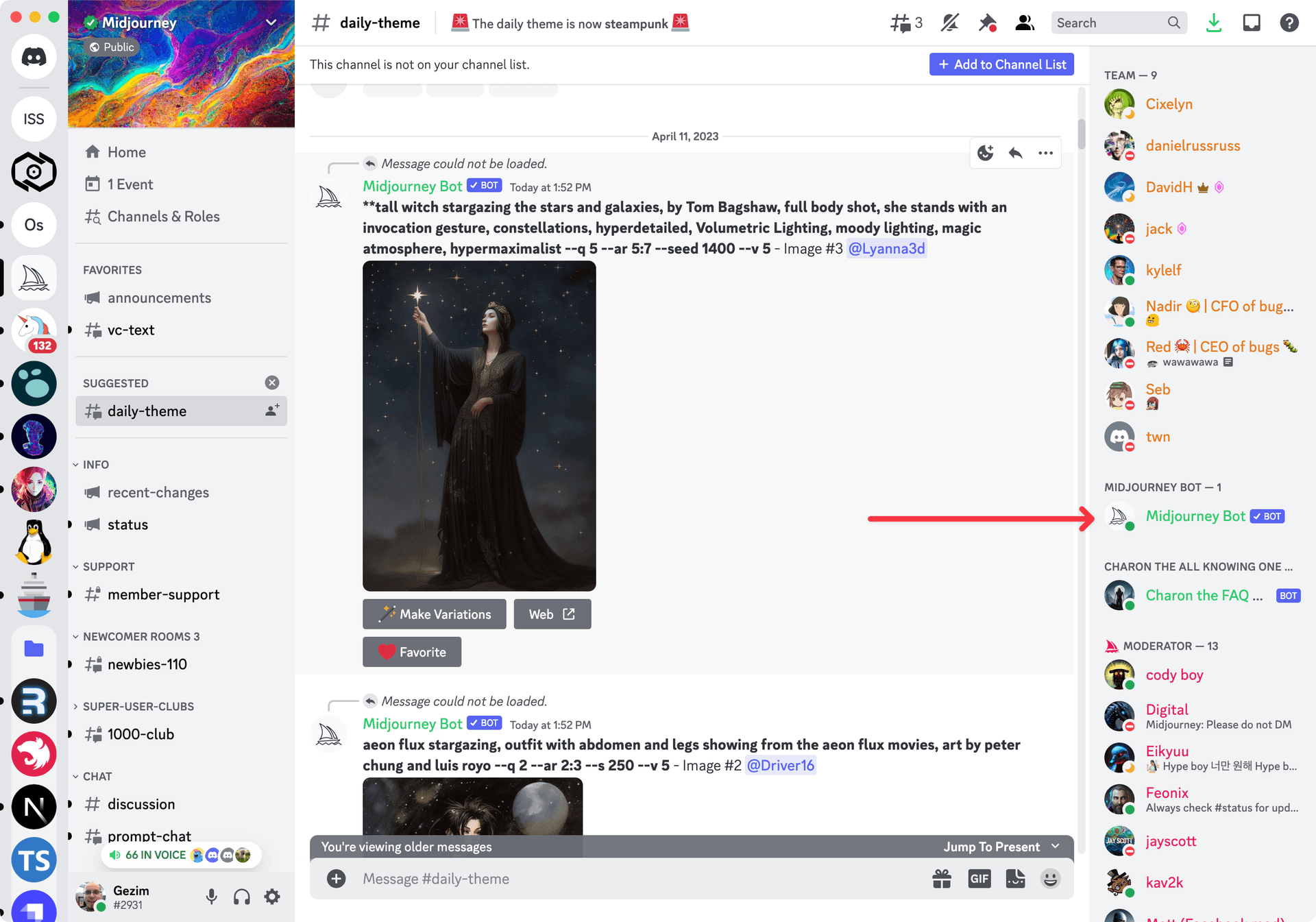Click the mute/unmute microphone icon

pos(212,896)
